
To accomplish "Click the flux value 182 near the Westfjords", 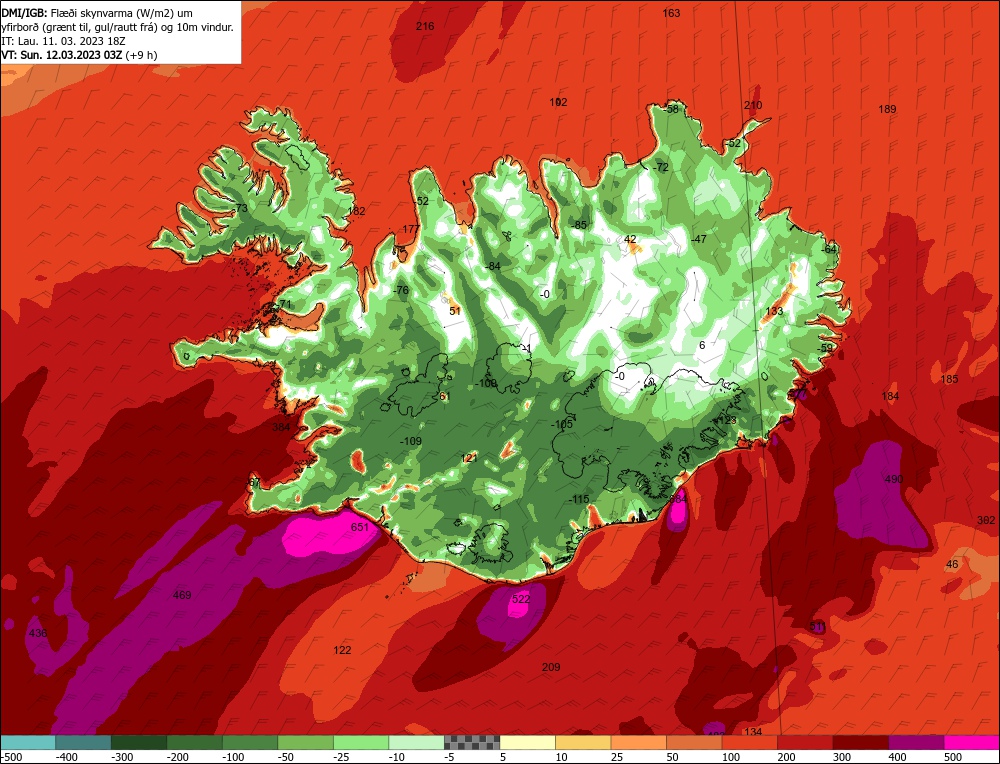I will 356,211.
